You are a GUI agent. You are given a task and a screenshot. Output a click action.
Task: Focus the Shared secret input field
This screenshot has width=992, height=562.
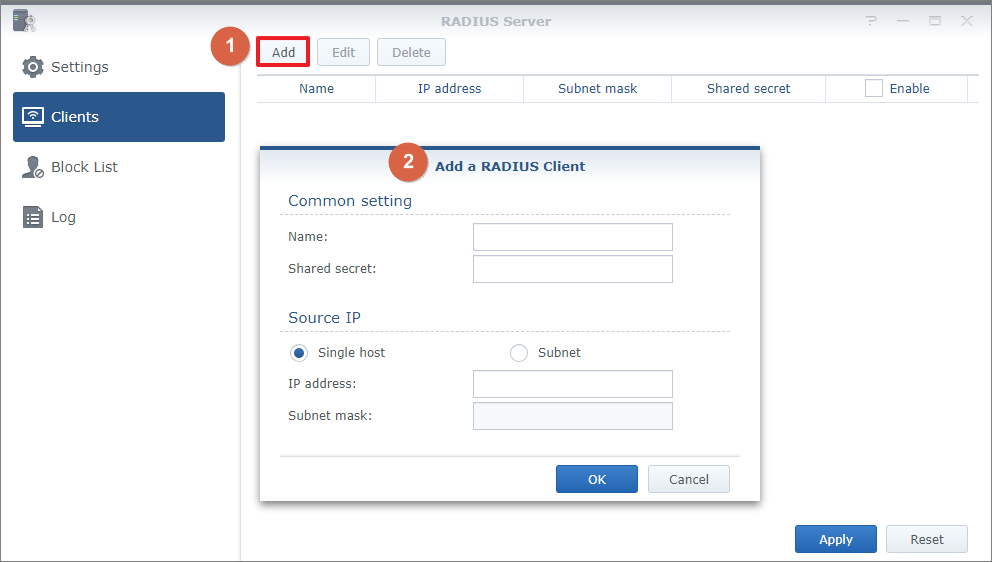(x=573, y=269)
